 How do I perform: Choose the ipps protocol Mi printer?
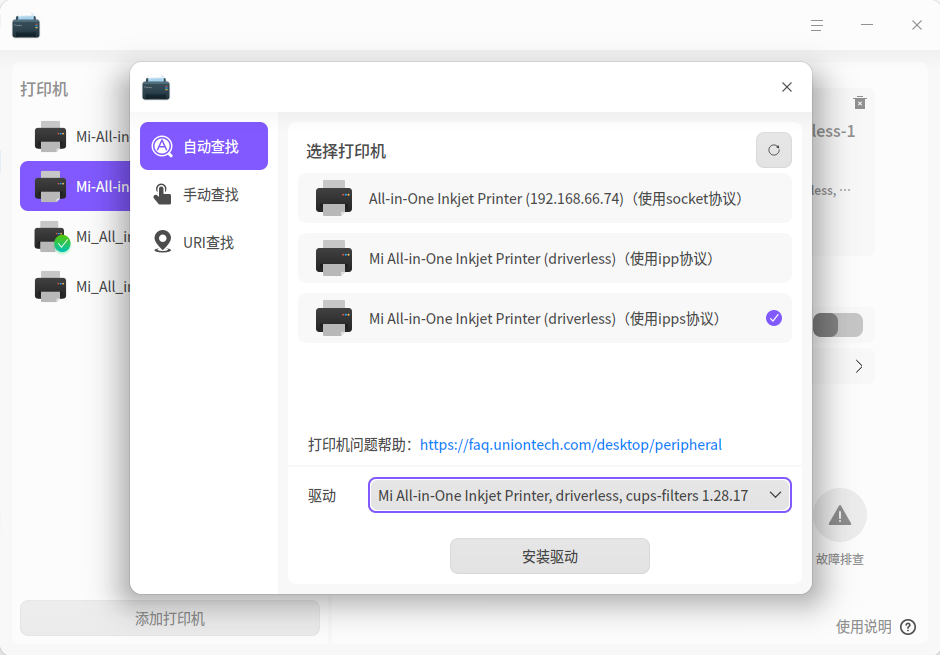tap(544, 318)
